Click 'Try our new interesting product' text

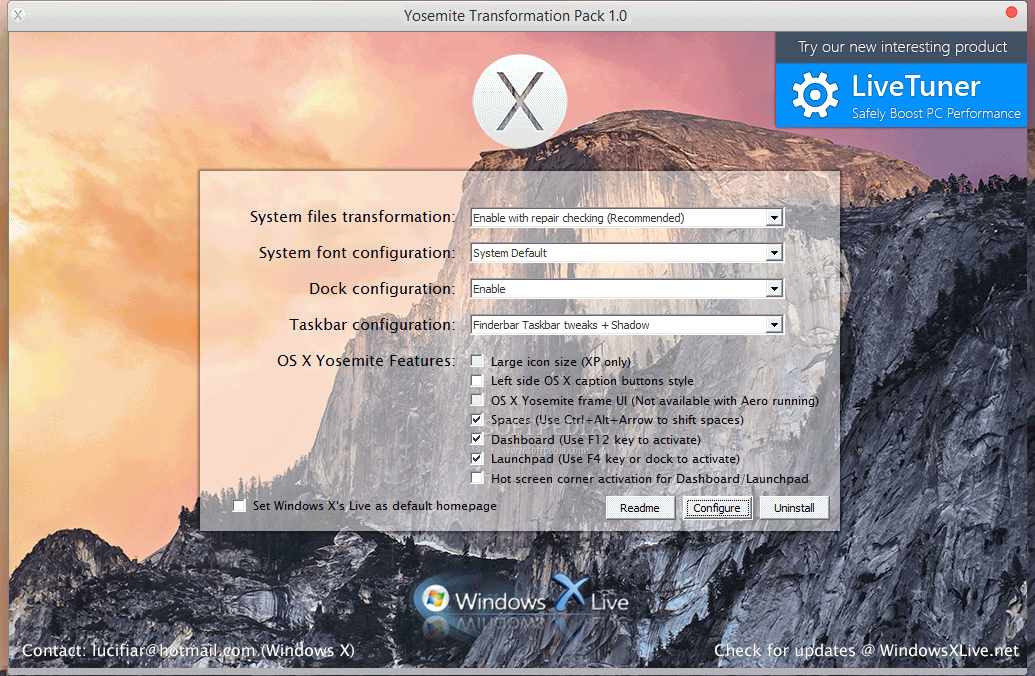tap(902, 47)
